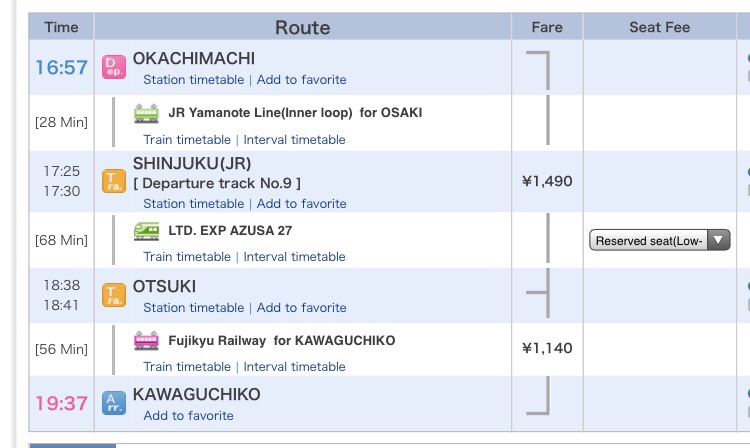This screenshot has width=750, height=448.
Task: Click the orange Tra. icon beside OTSUKI
Action: (x=114, y=295)
